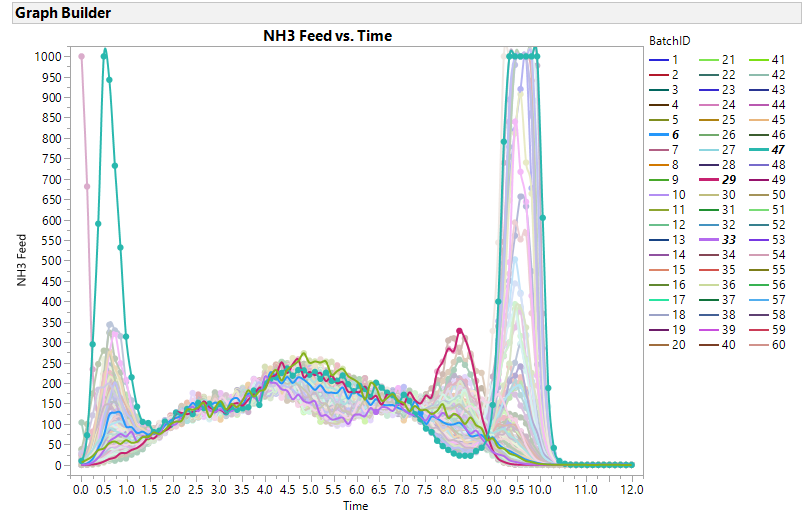Click the 750 y-axis tick label
Image resolution: width=804 pixels, height=518 pixels.
[x=51, y=159]
